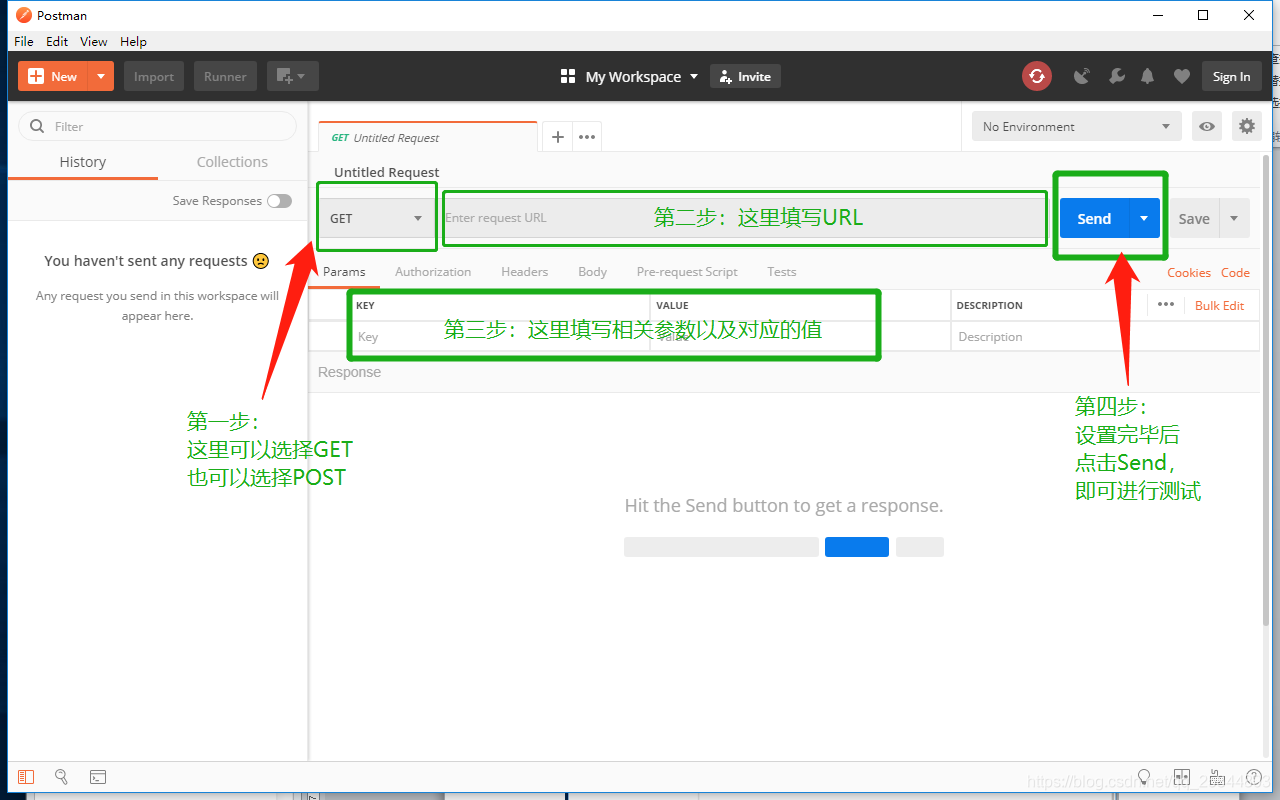The height and width of the screenshot is (800, 1280).
Task: Select the Untitled Request tab
Action: [x=428, y=138]
